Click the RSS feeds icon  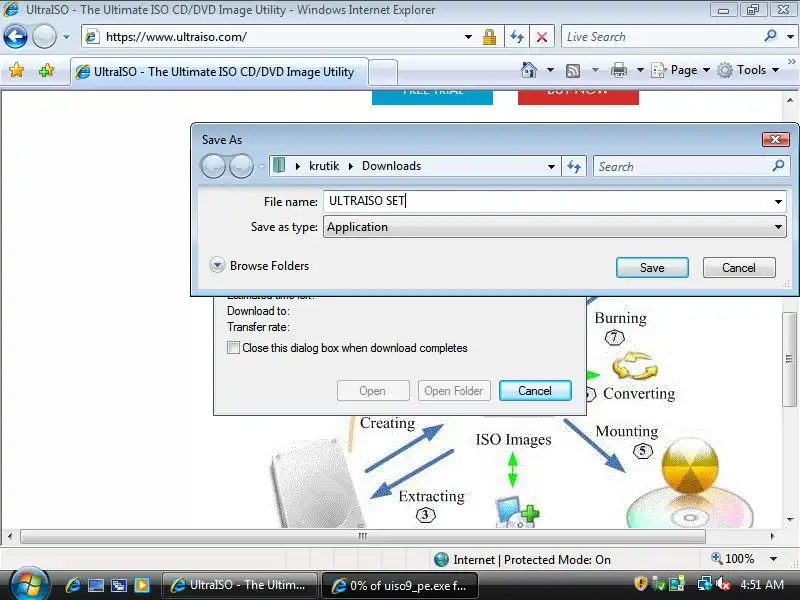point(573,70)
